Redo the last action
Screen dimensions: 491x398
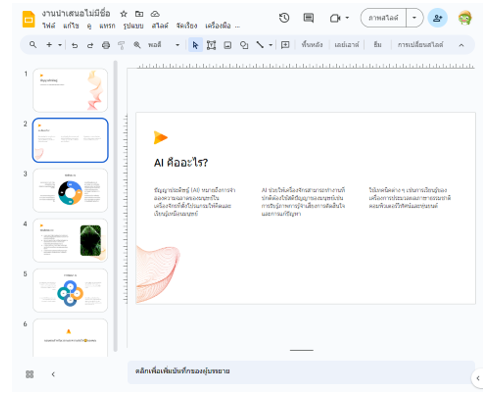click(x=90, y=45)
